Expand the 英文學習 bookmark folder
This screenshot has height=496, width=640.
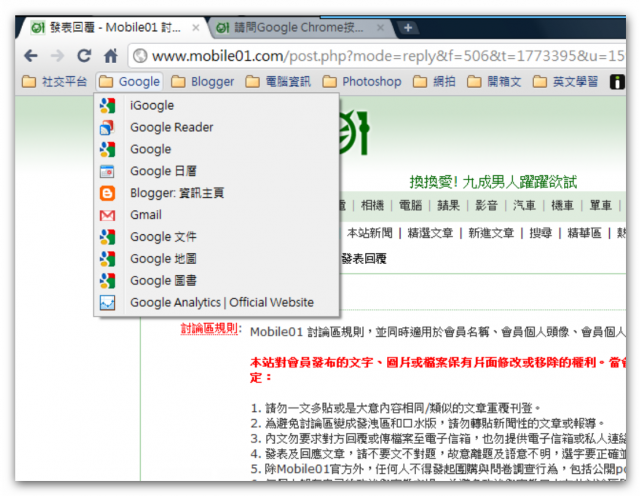[x=565, y=82]
